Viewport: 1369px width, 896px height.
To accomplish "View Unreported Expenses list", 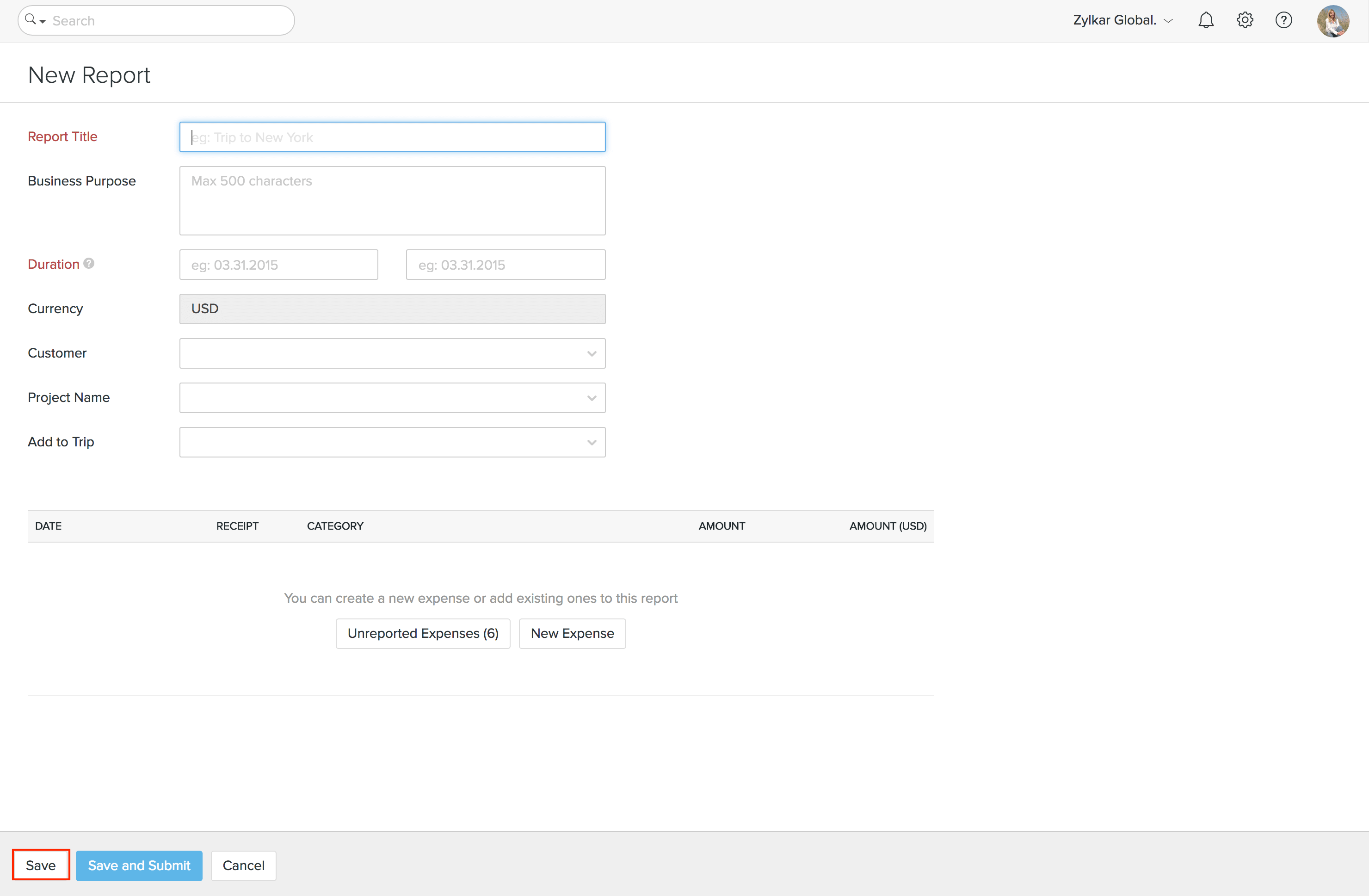I will [x=423, y=633].
